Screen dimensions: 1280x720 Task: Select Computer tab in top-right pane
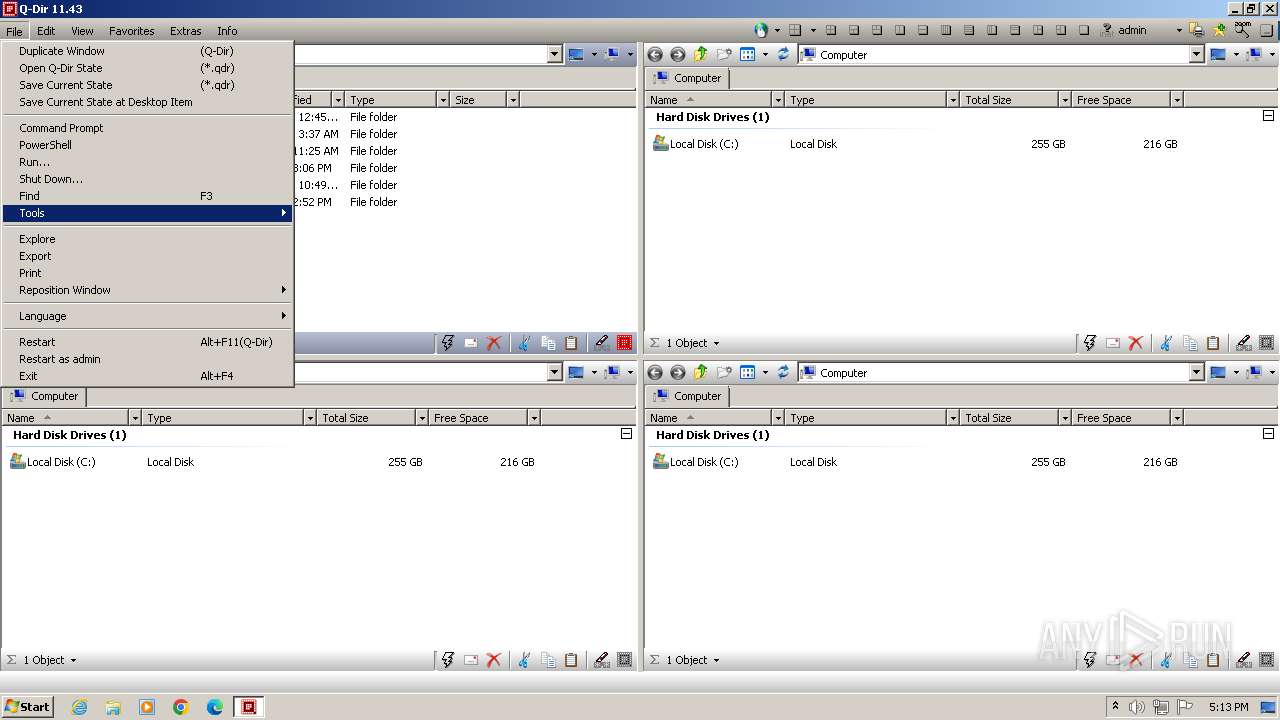click(688, 78)
